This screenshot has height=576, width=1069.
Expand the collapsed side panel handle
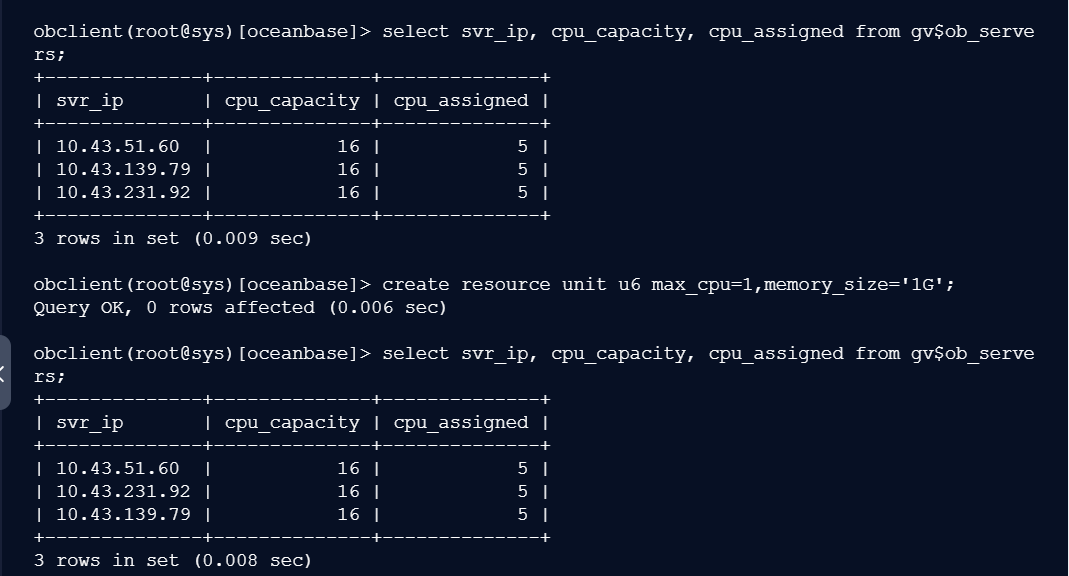coord(4,374)
